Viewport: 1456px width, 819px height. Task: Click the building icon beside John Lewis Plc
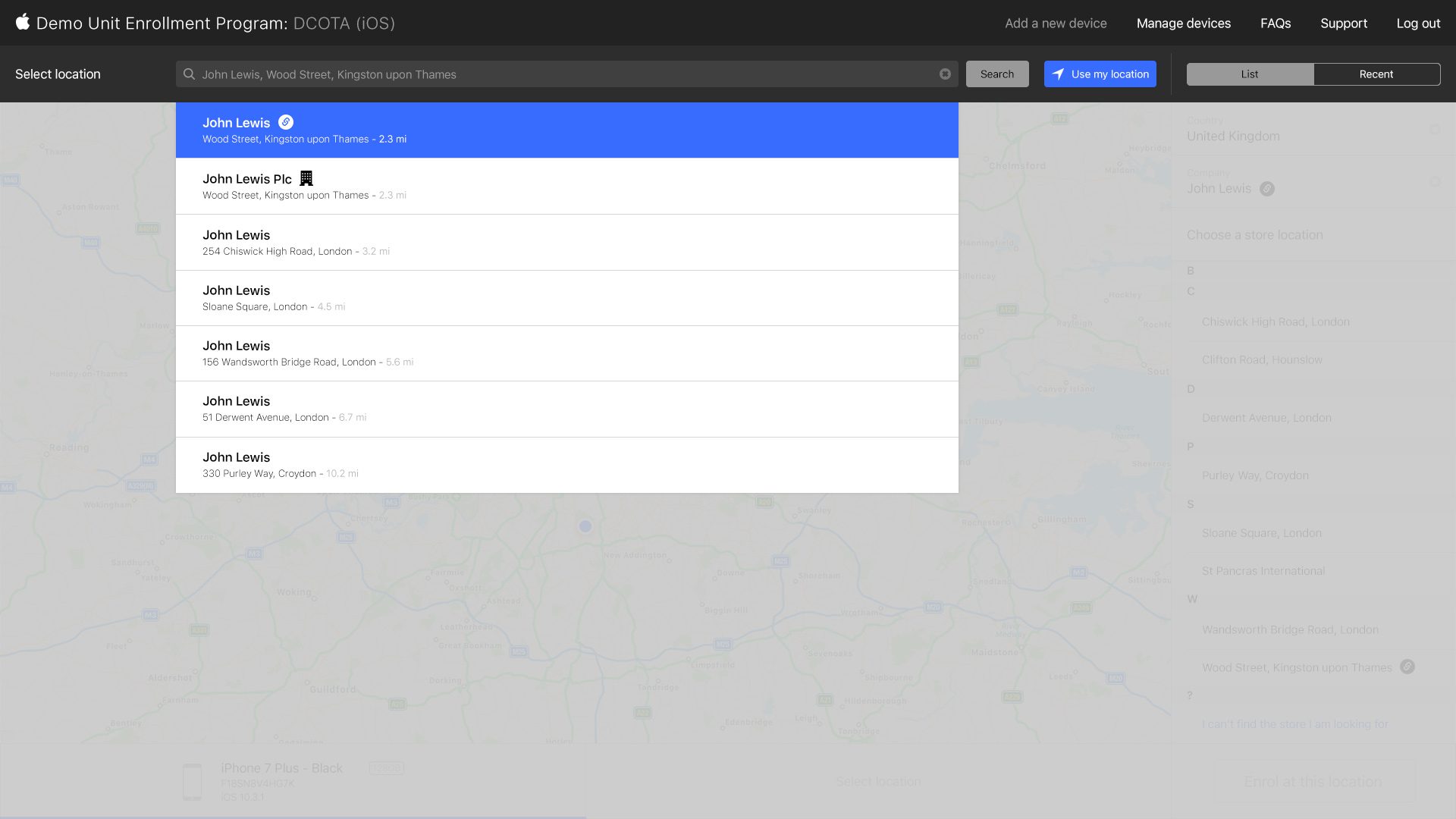point(306,178)
